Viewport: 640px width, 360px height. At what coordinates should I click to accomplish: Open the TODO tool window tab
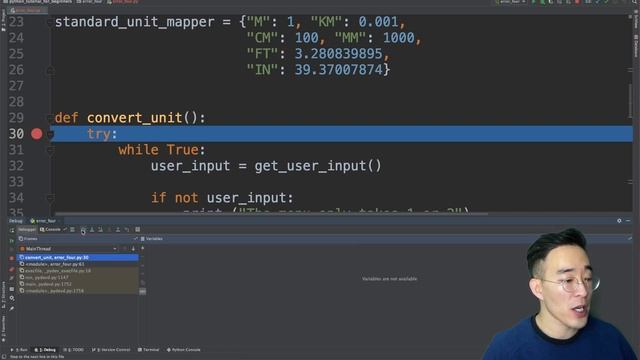pyautogui.click(x=74, y=350)
